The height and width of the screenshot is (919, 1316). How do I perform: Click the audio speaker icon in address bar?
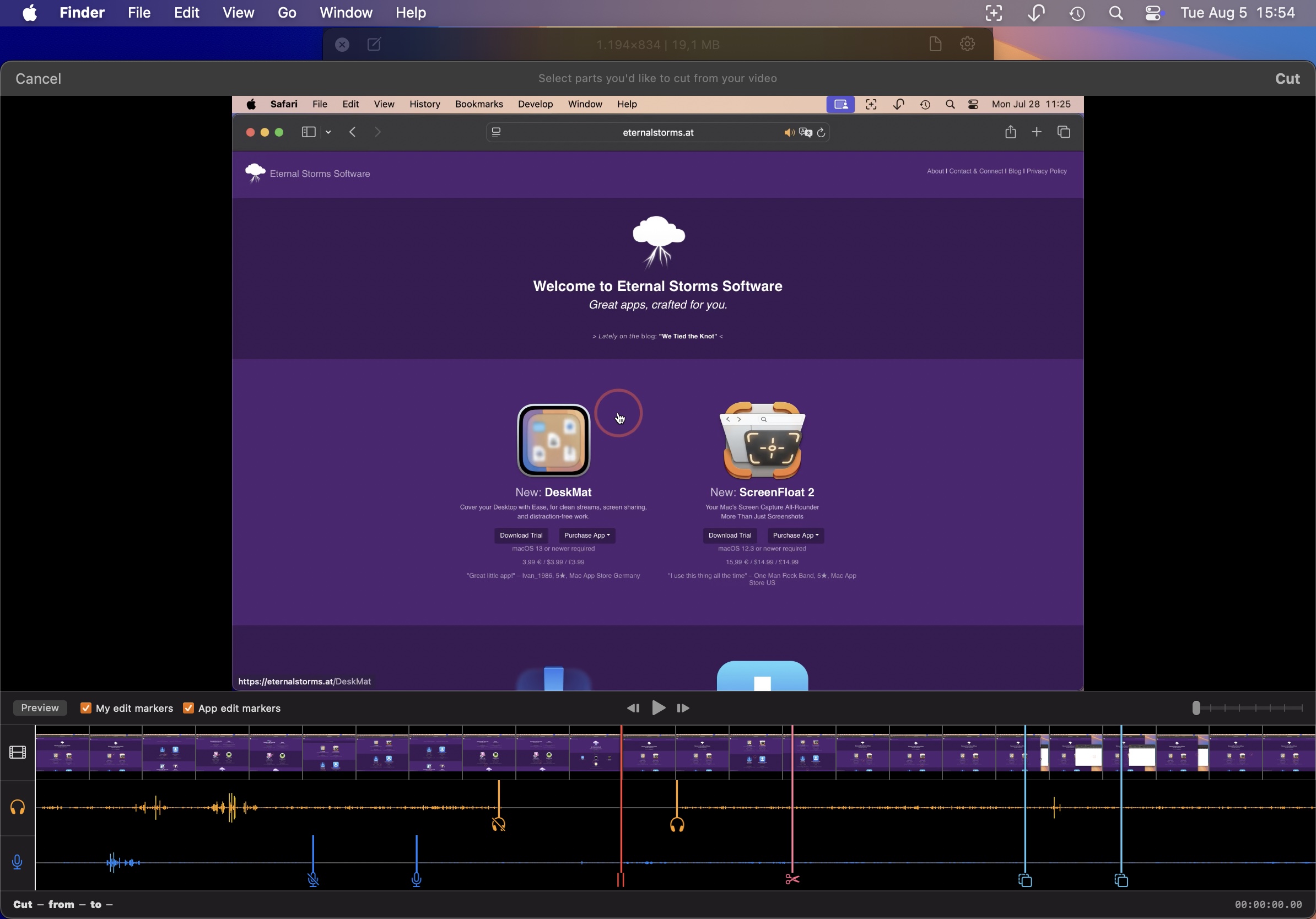click(x=789, y=133)
